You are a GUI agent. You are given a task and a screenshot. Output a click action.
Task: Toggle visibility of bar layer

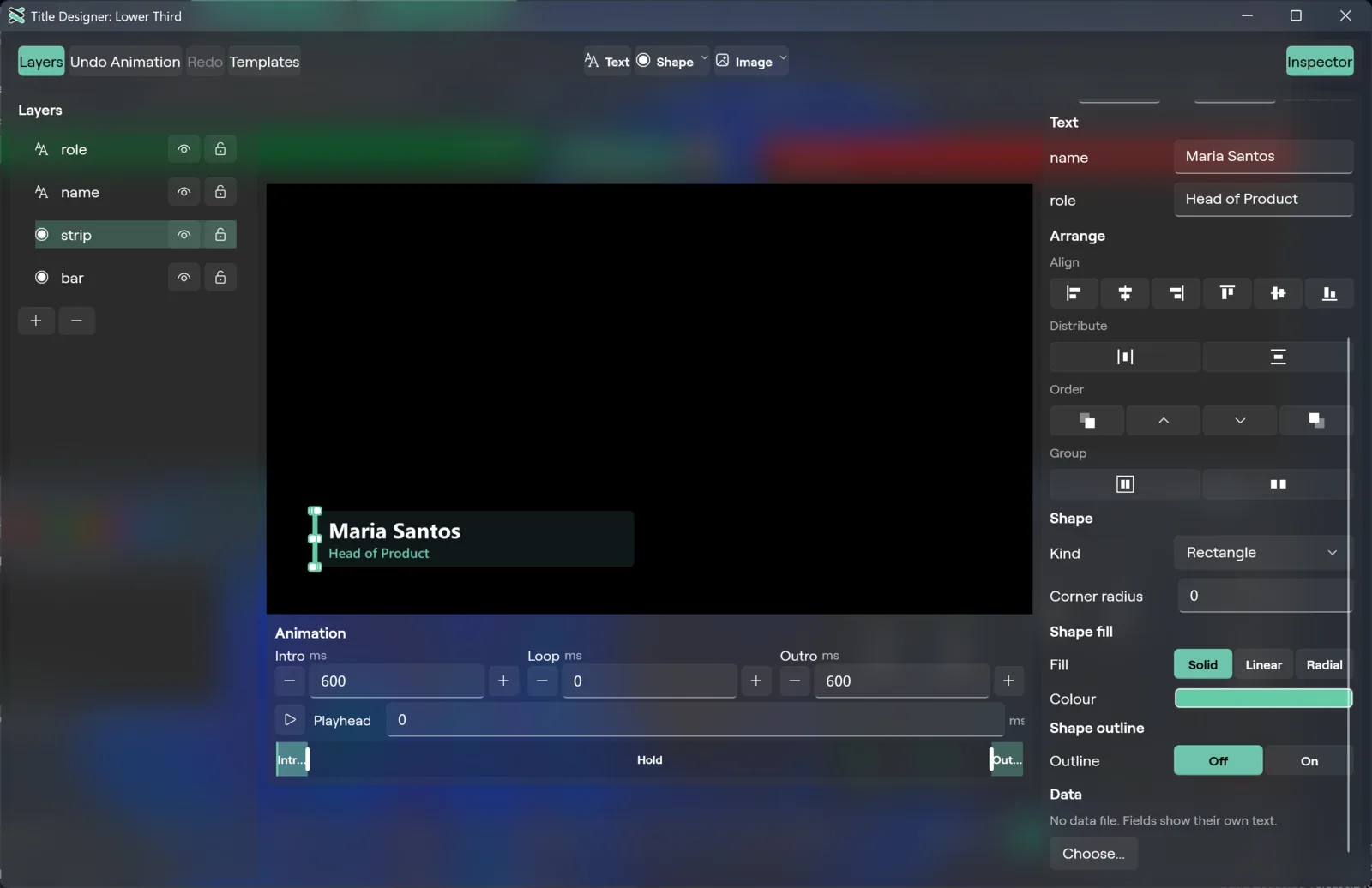(x=184, y=278)
